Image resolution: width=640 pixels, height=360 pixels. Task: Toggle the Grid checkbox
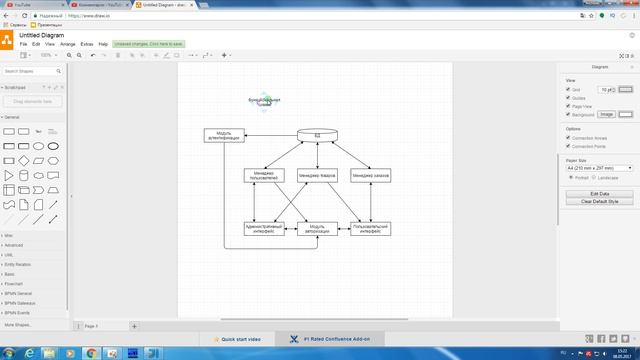pos(568,89)
